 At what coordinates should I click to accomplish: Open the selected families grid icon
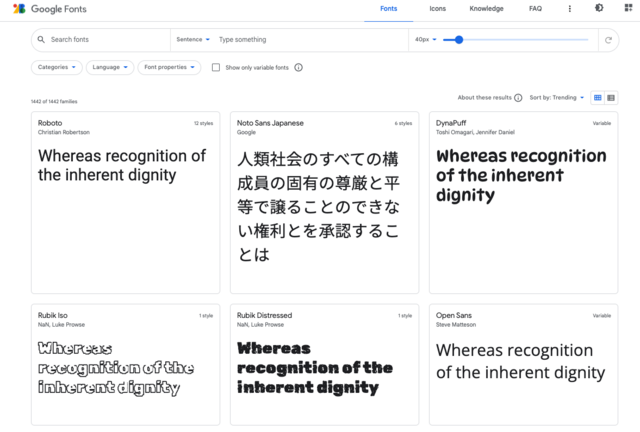tap(628, 8)
